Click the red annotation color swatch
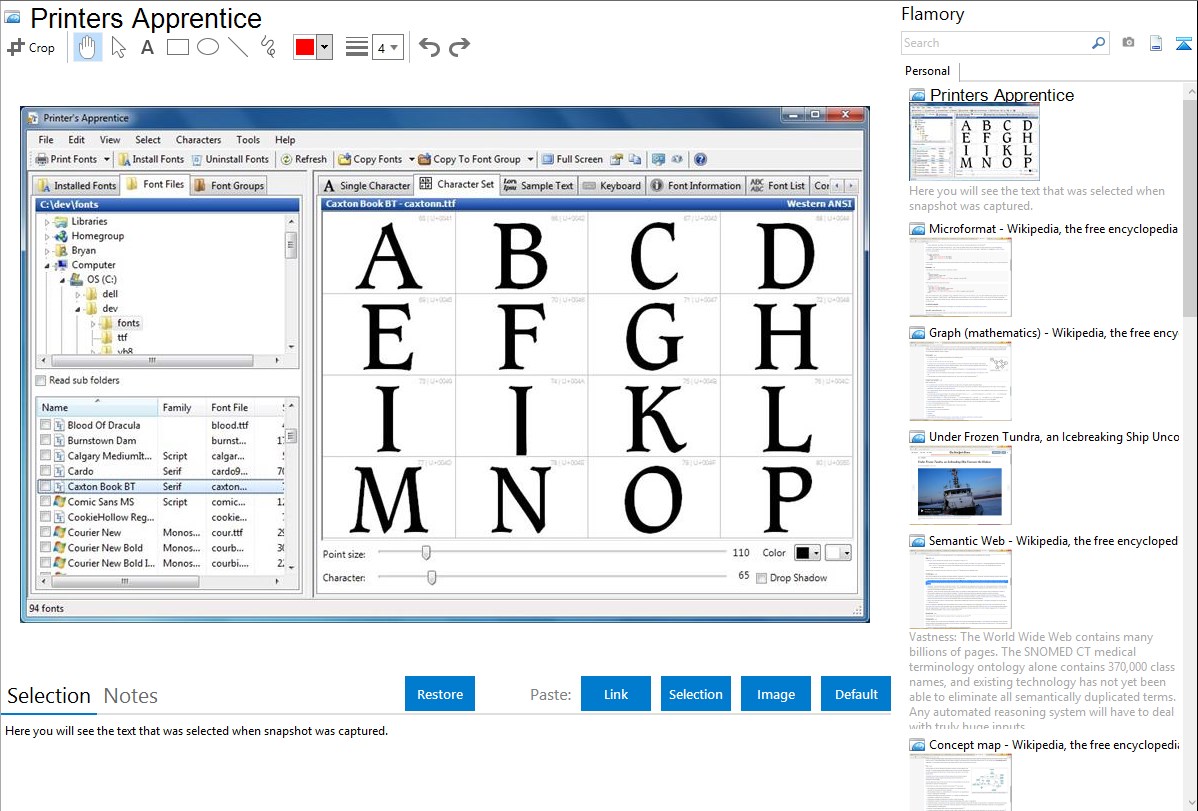Image resolution: width=1198 pixels, height=811 pixels. [x=305, y=47]
